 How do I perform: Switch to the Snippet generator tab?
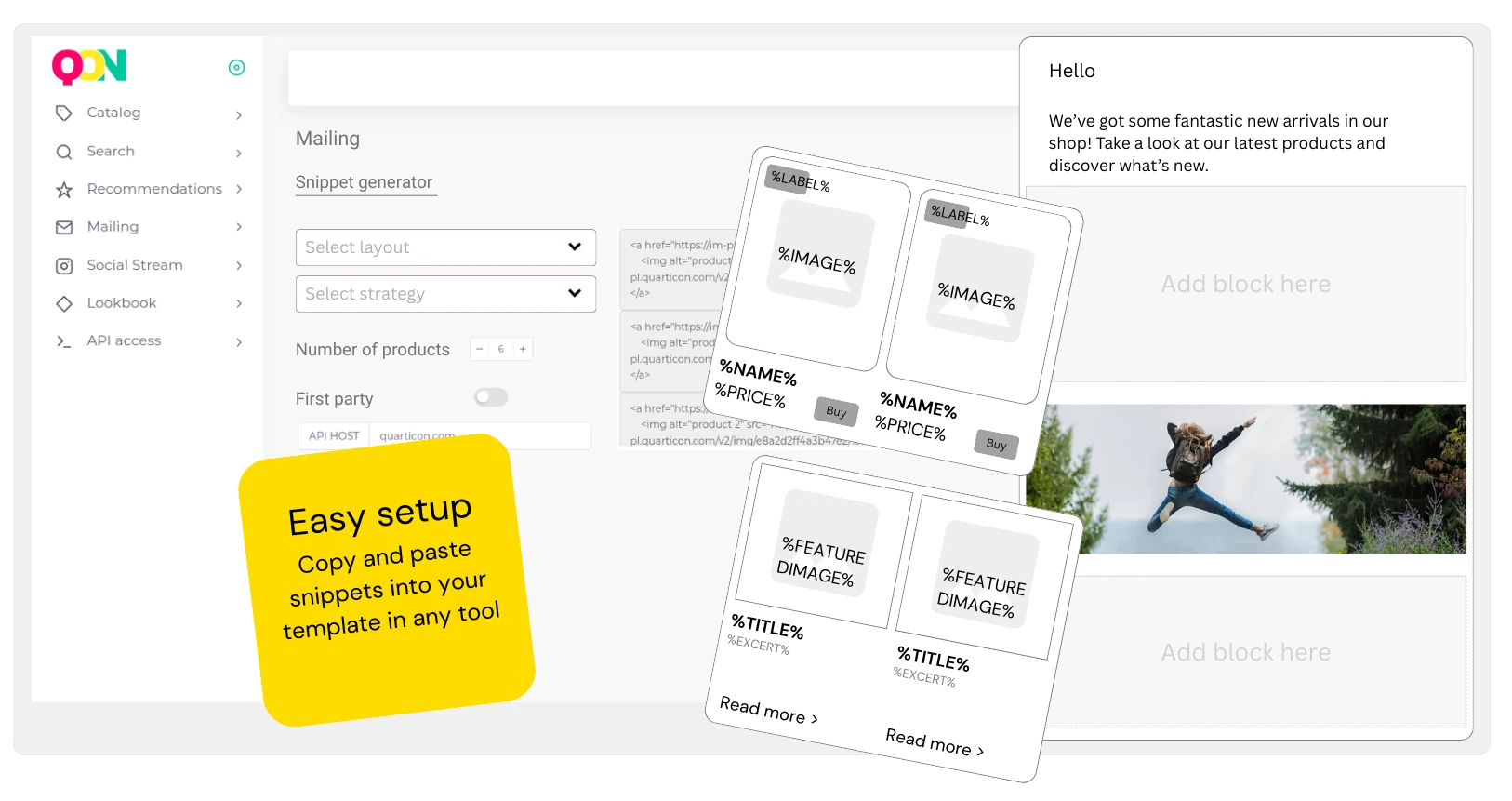pos(364,182)
